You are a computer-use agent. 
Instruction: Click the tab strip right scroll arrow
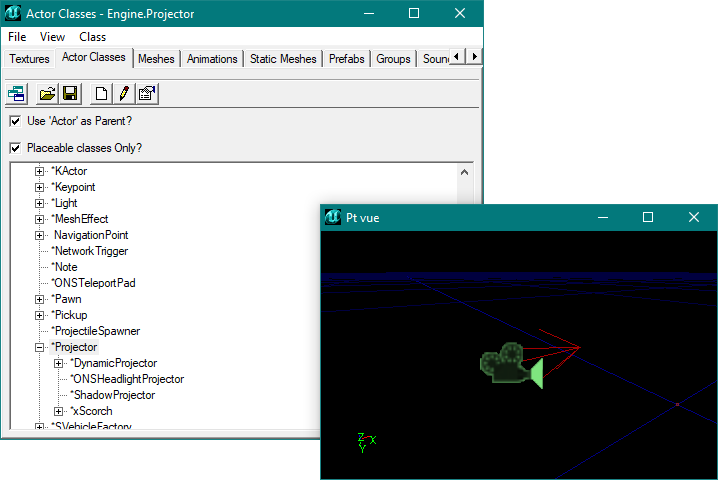[x=474, y=57]
